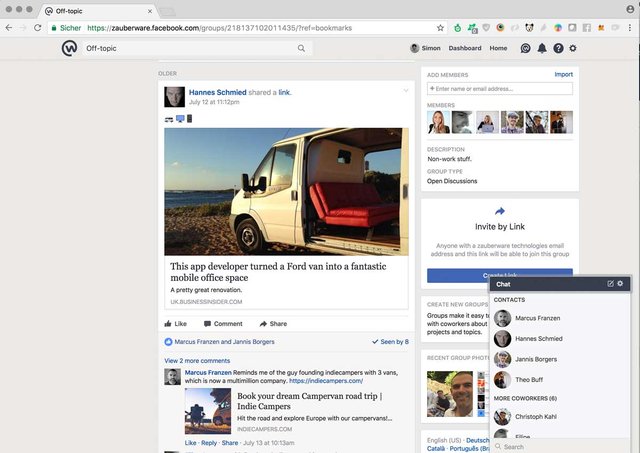Open chat with Jannis Borgers
Screen dimensions: 640x453
pos(559,359)
